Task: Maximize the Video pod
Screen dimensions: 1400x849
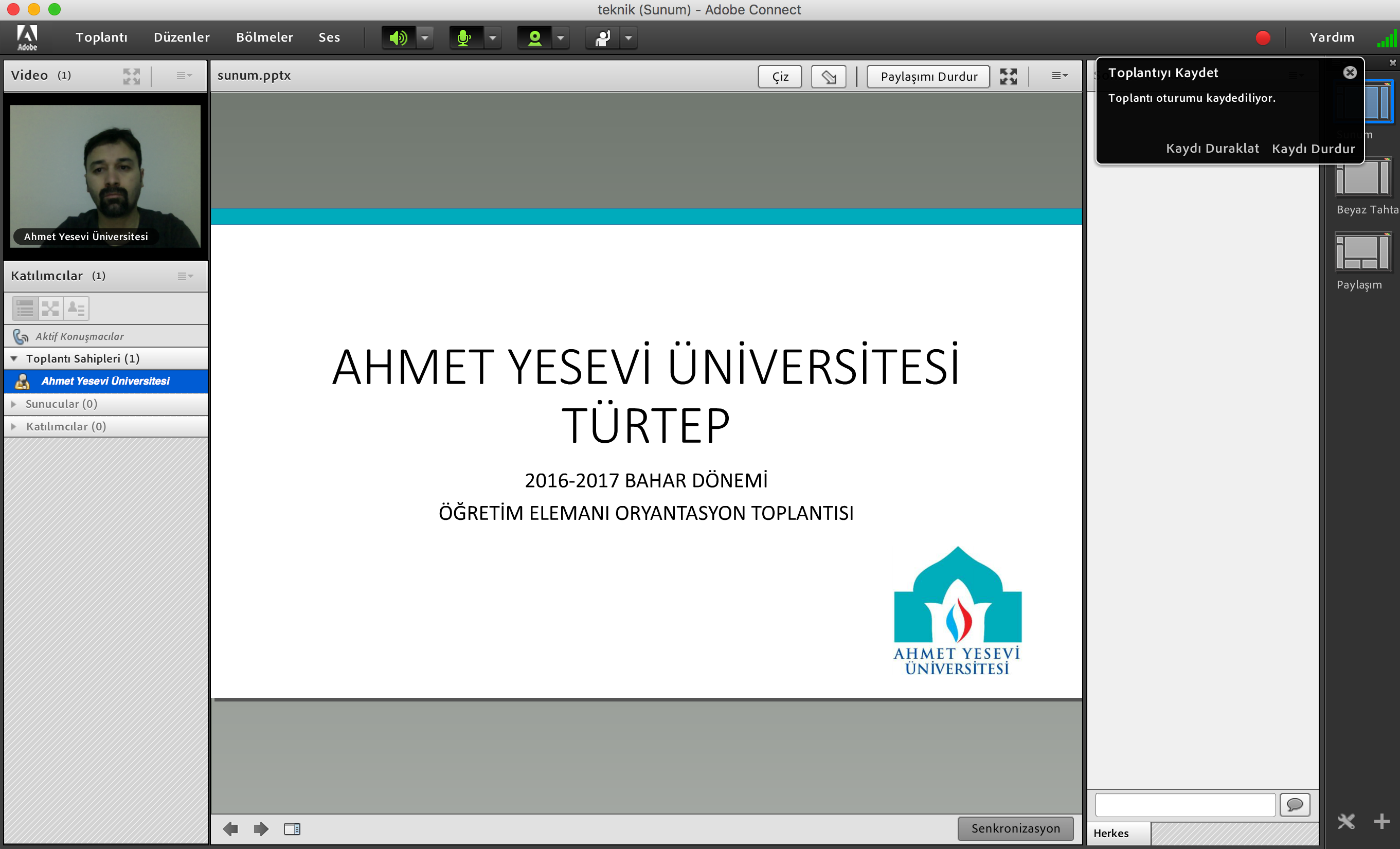Action: pyautogui.click(x=131, y=76)
